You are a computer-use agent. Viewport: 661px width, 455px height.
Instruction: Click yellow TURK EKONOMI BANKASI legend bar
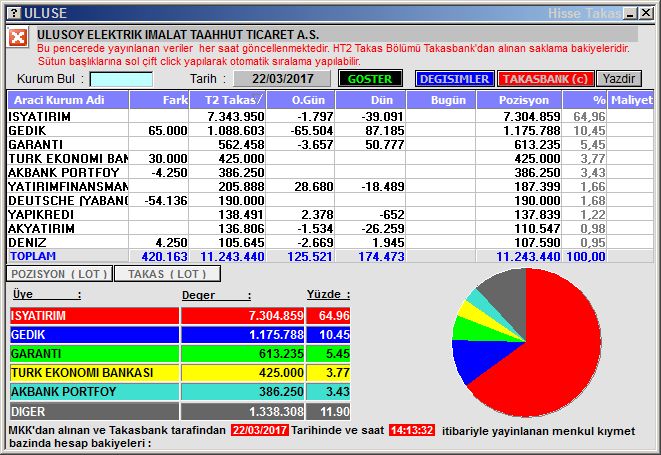(94, 373)
